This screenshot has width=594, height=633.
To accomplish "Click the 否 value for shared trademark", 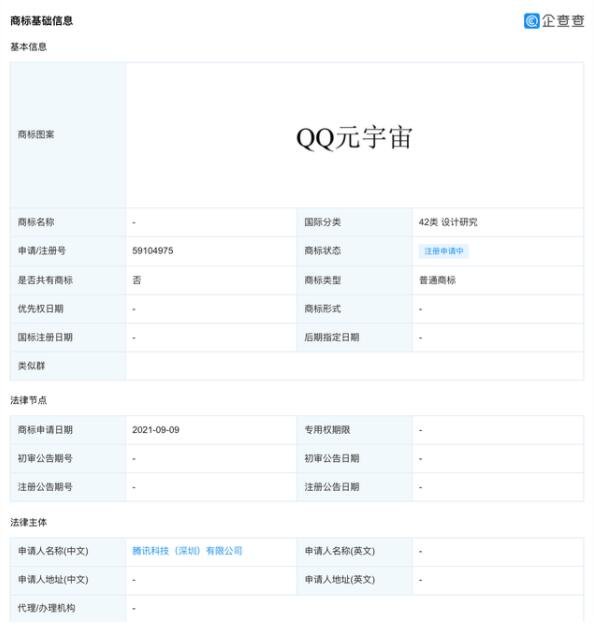I will tap(137, 280).
